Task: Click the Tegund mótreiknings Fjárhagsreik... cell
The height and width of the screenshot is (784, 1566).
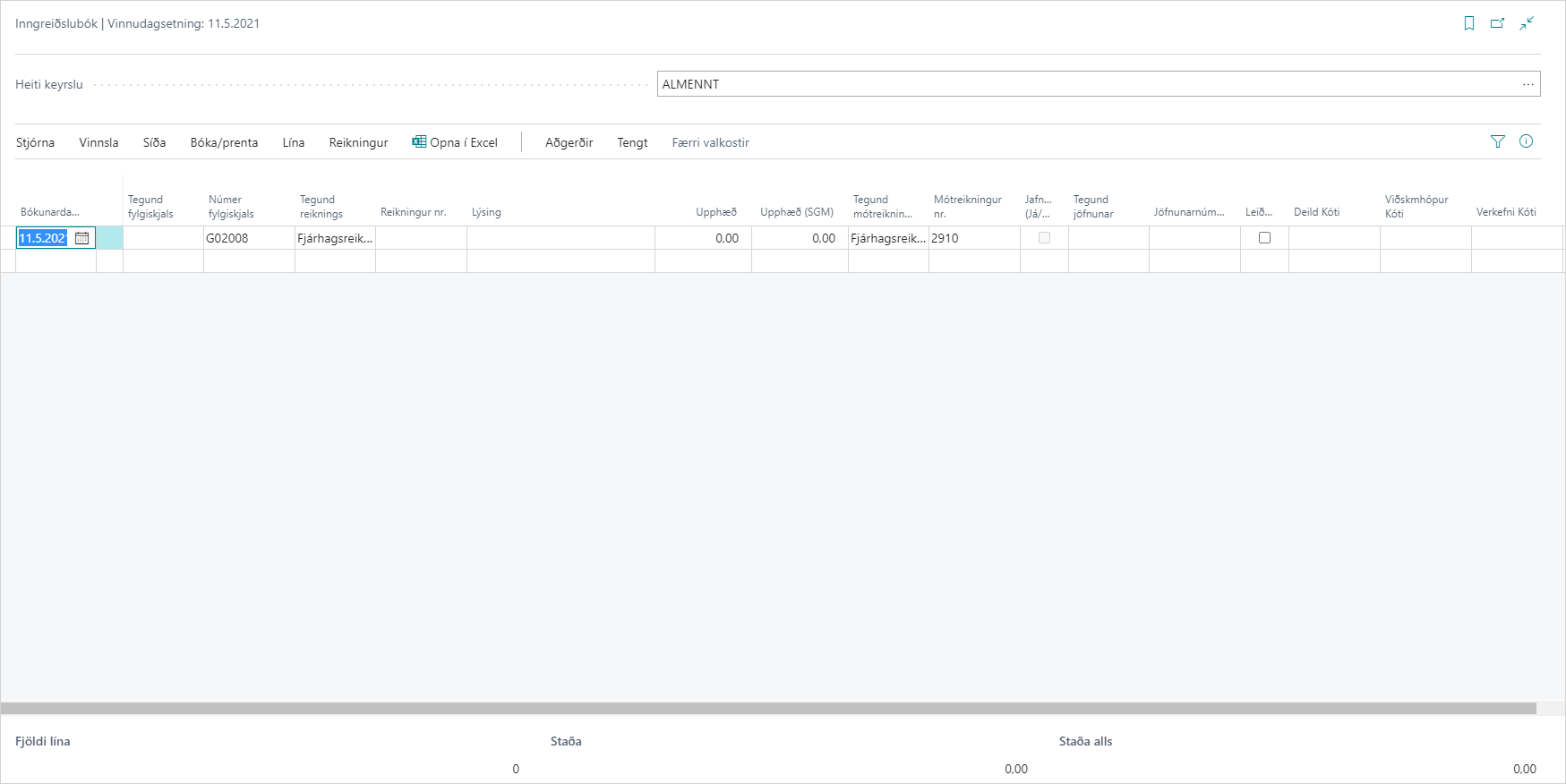Action: point(888,238)
